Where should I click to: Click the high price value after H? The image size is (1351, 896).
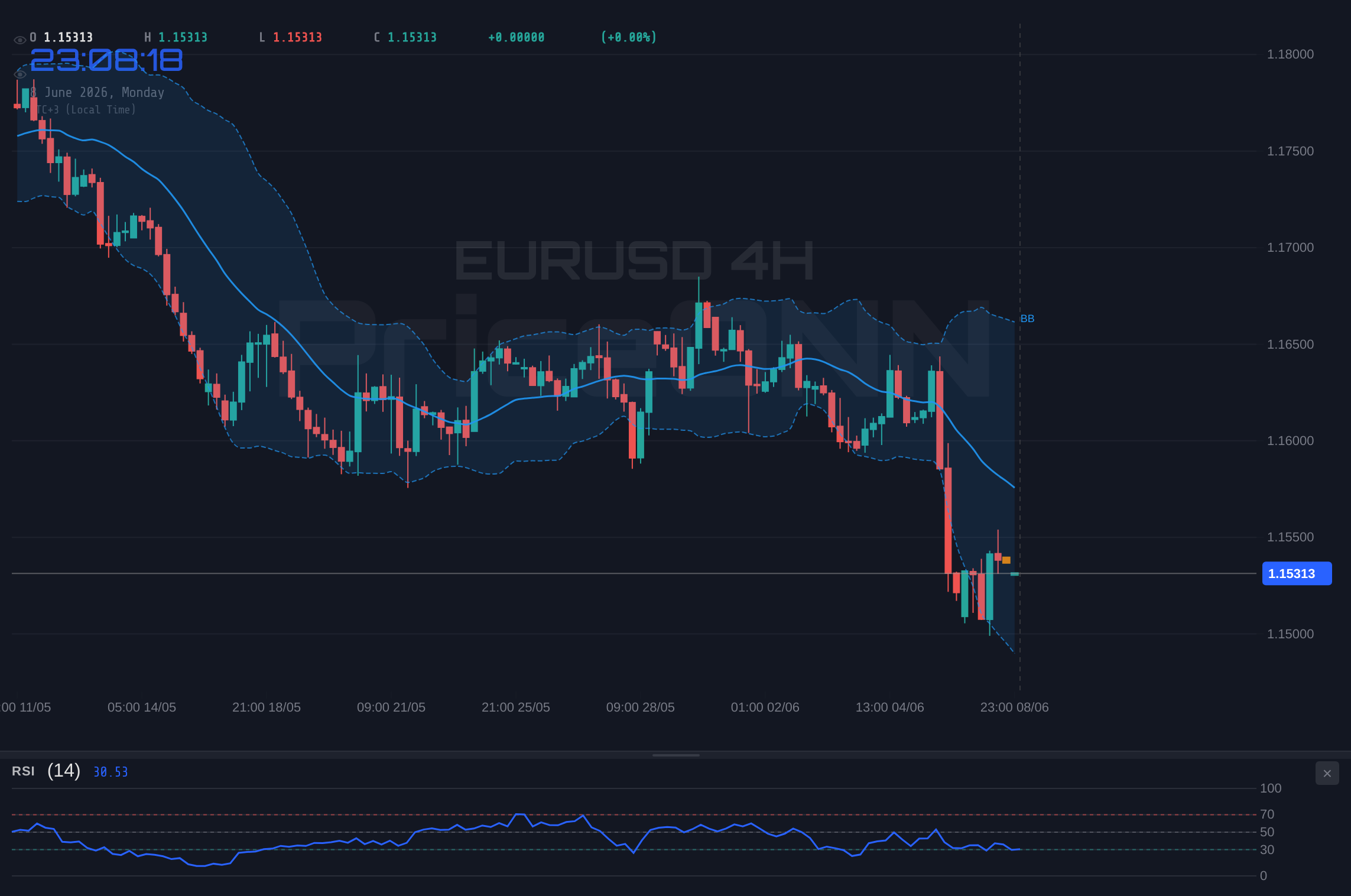coord(183,37)
